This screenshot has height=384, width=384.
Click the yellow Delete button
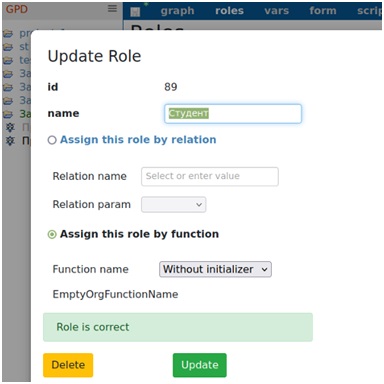pos(68,365)
